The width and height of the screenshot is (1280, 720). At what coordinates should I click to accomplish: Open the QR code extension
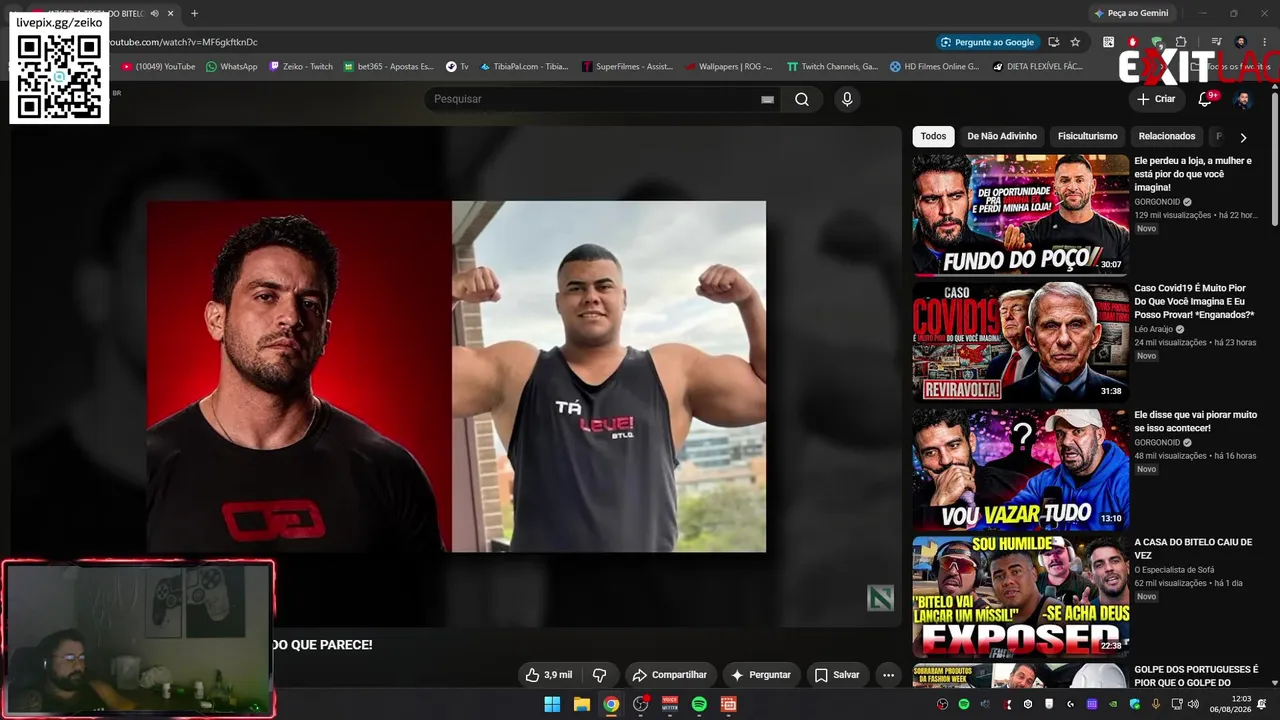pos(1108,42)
